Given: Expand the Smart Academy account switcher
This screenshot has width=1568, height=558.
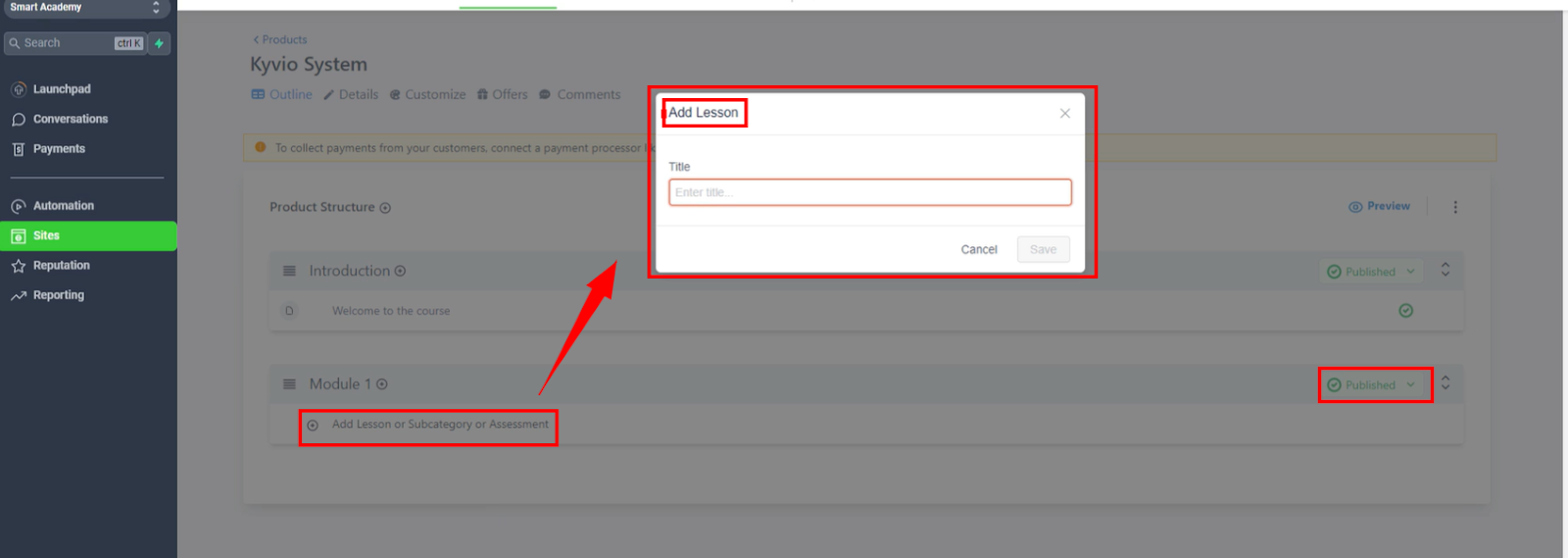Looking at the screenshot, I should 156,8.
